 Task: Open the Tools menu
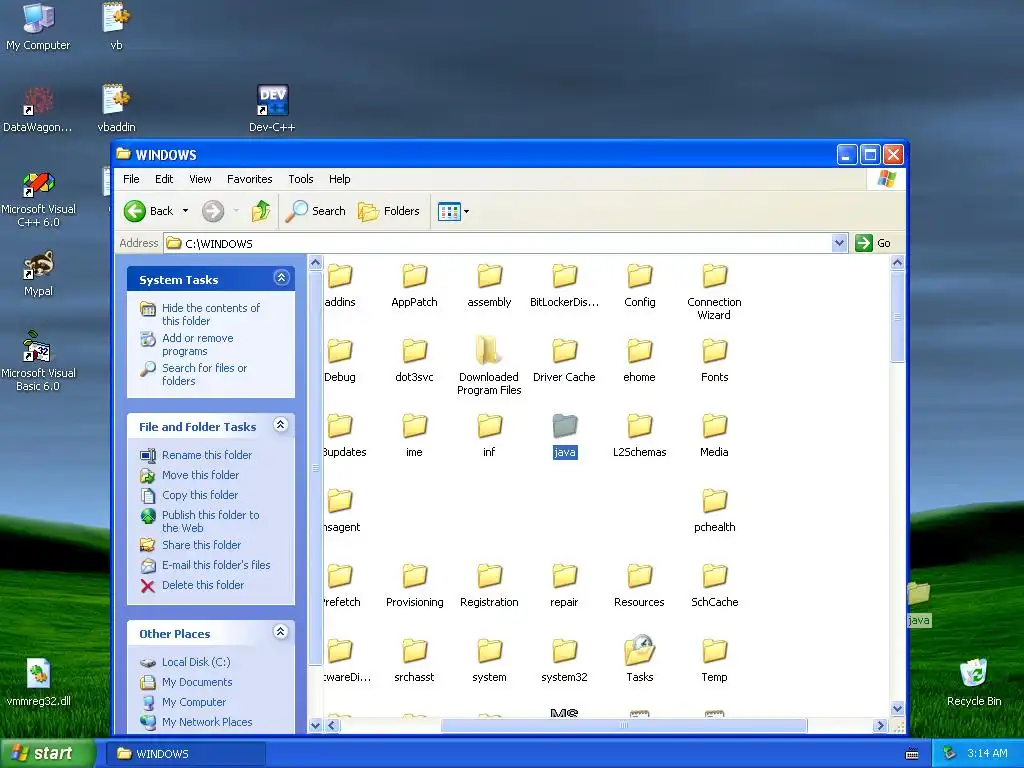pyautogui.click(x=300, y=179)
